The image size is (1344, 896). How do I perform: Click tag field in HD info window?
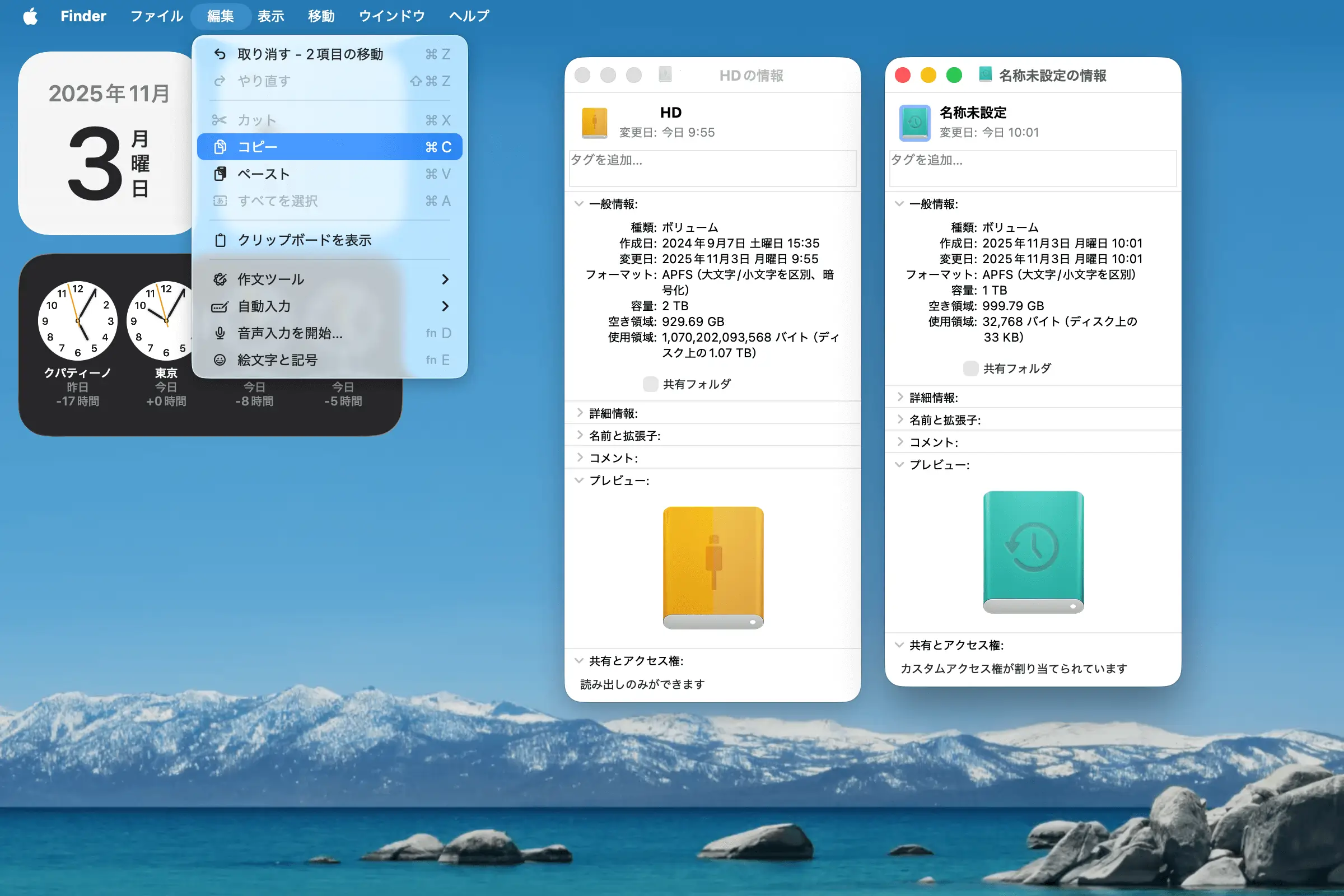[712, 168]
